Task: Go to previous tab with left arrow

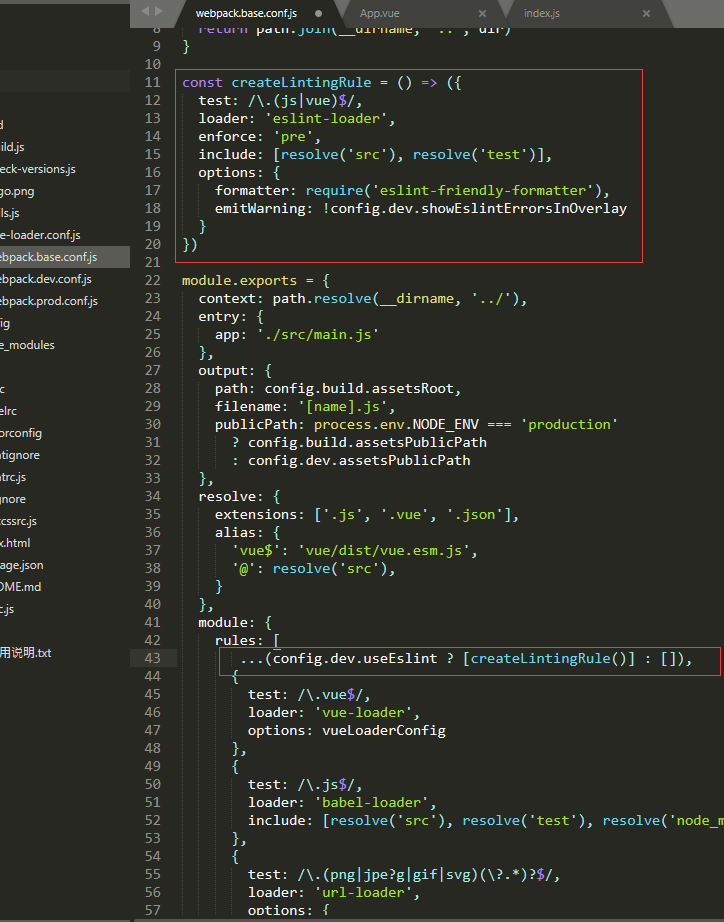Action: (145, 11)
